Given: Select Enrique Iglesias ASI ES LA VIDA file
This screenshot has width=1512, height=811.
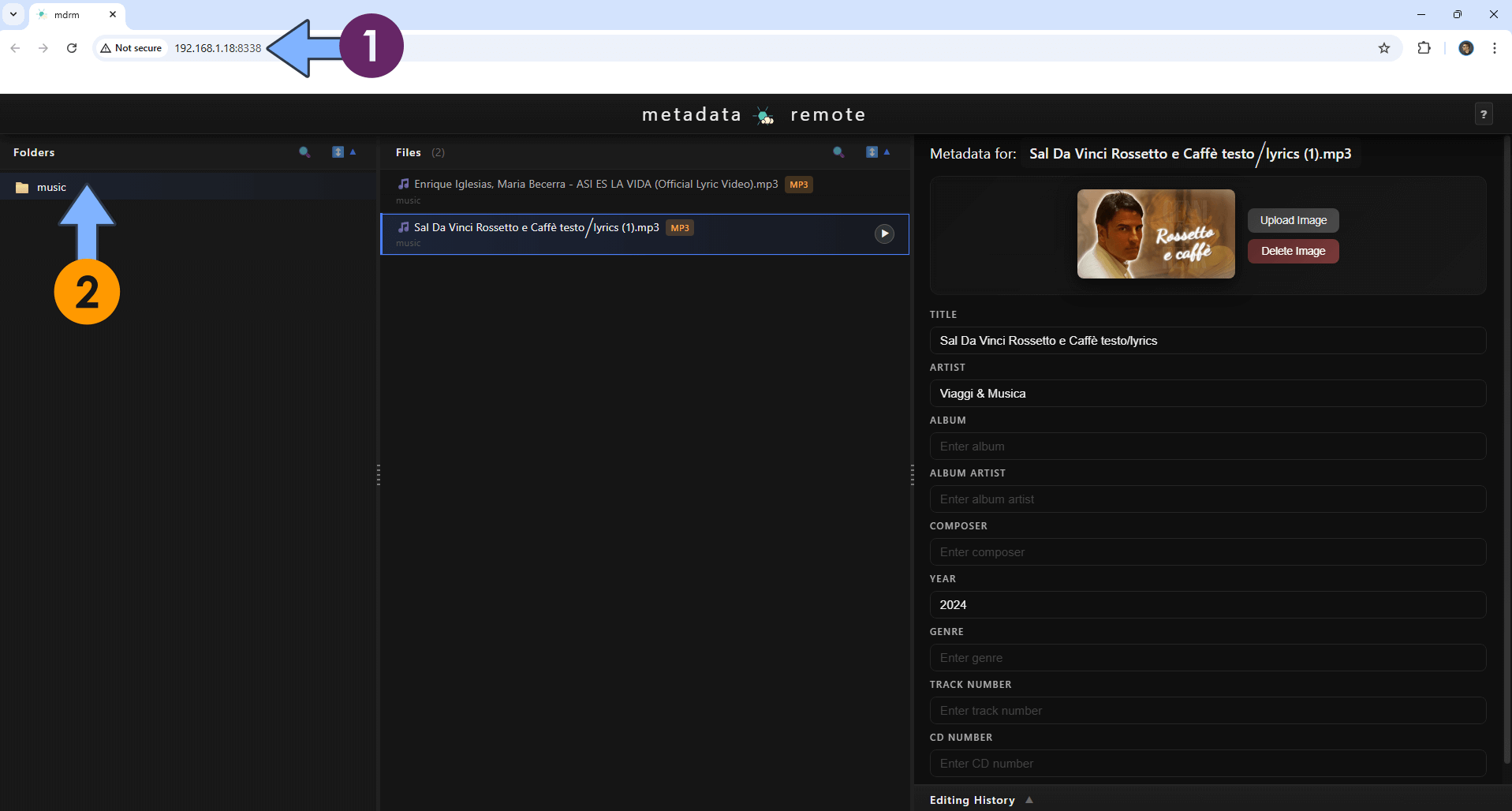Looking at the screenshot, I should (644, 191).
